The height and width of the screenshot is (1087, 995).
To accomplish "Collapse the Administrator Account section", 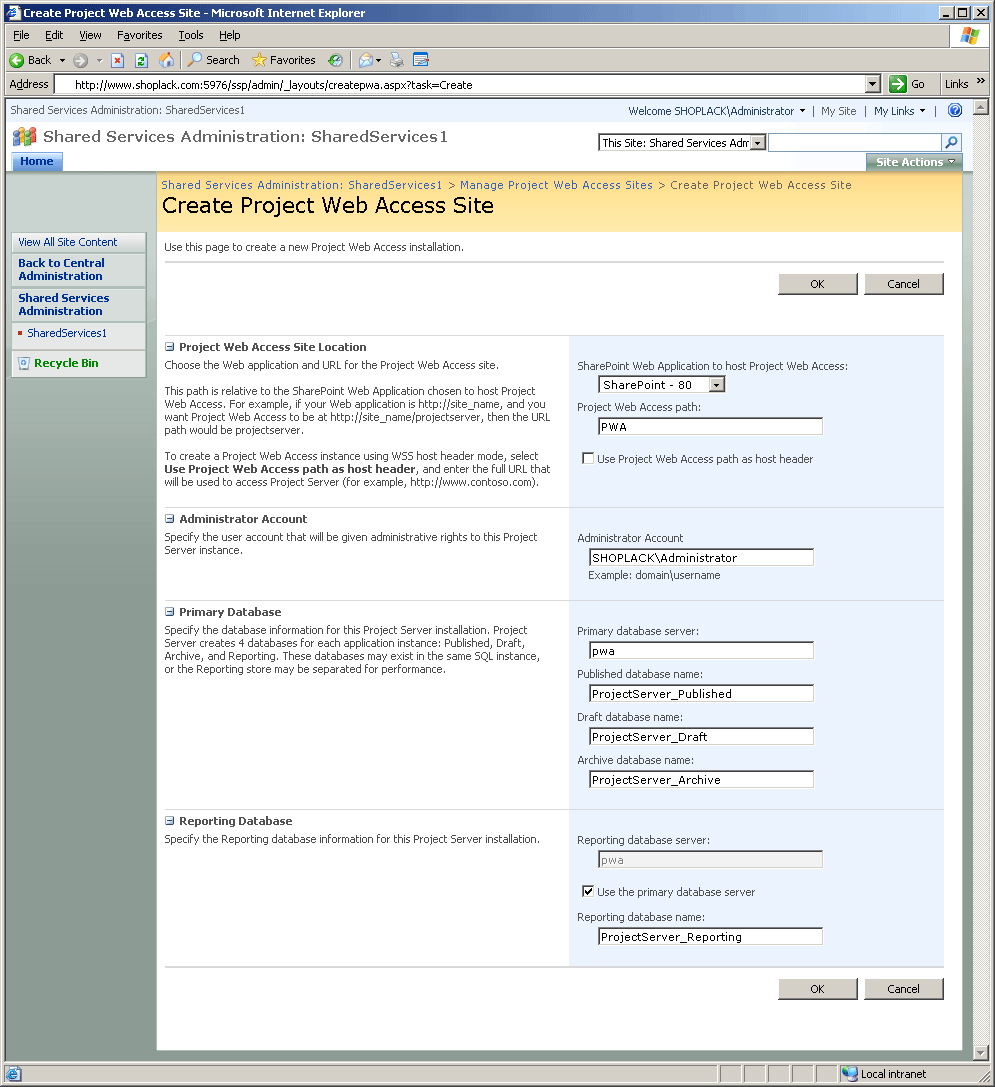I will coord(169,519).
